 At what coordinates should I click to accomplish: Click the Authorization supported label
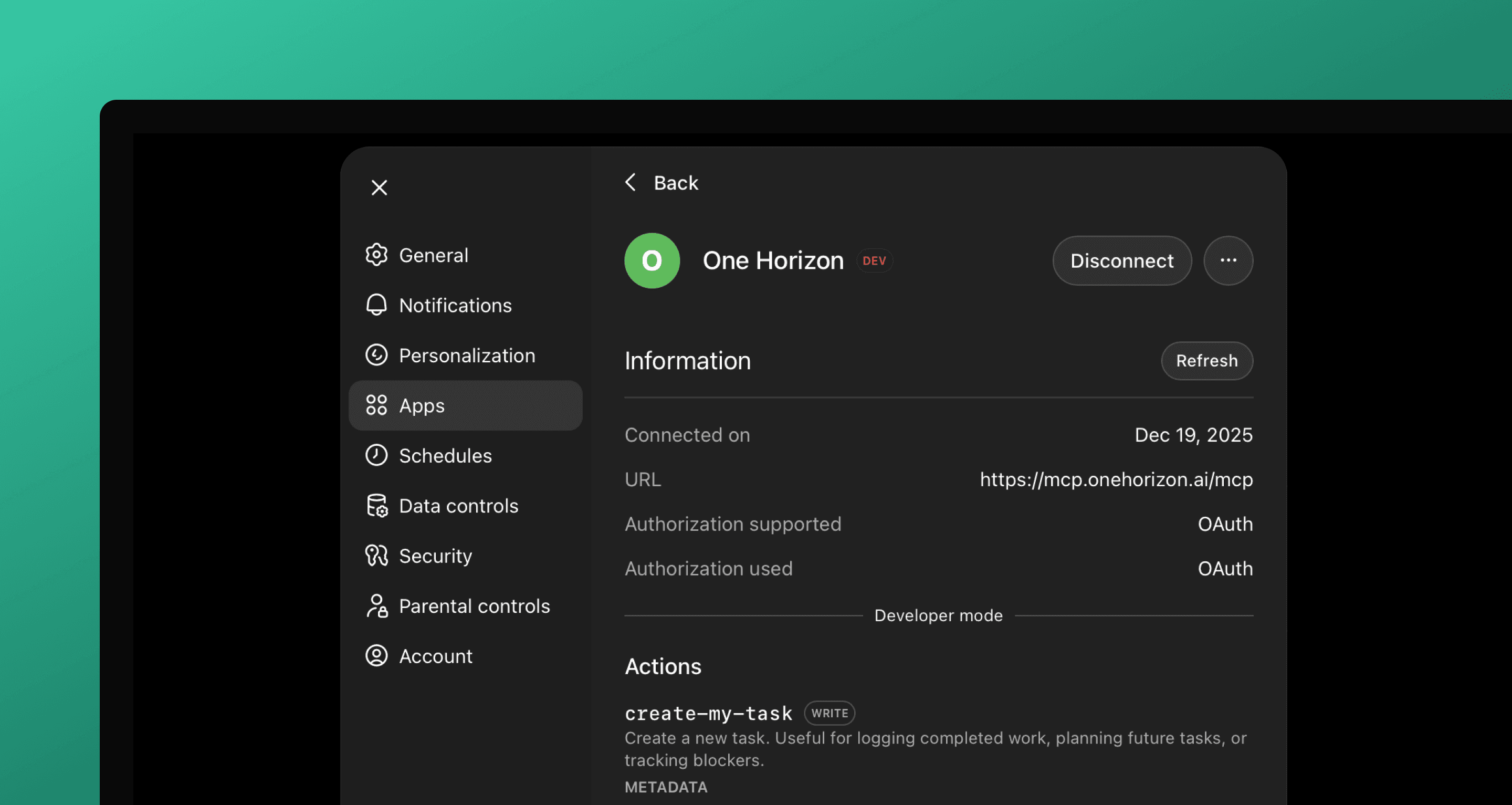732,524
